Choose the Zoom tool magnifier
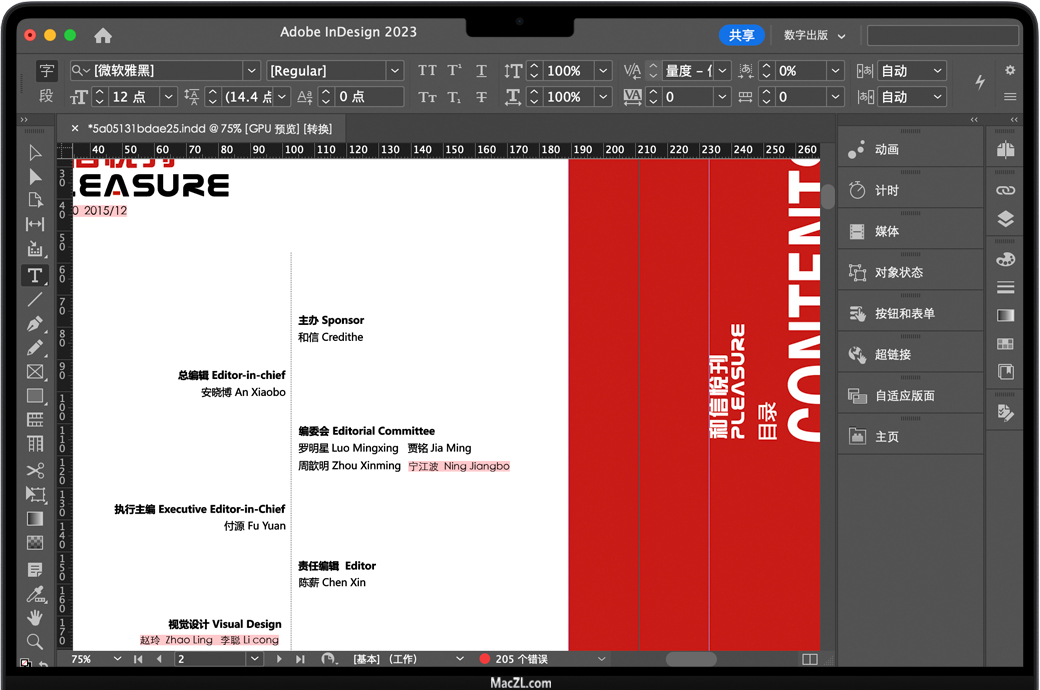Viewport: 1040px width, 690px height. coord(35,641)
